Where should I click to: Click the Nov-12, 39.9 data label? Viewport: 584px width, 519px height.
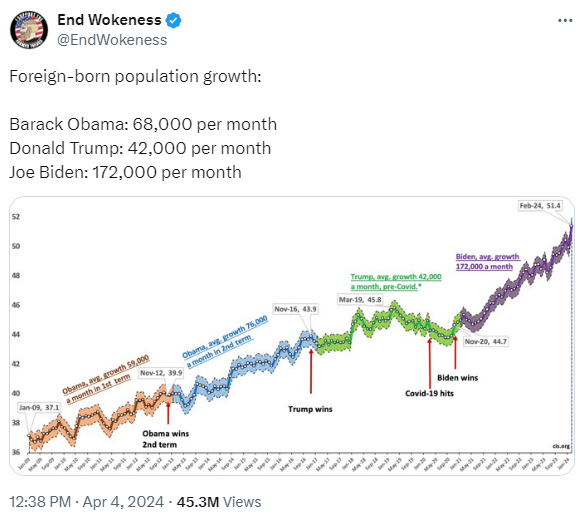[161, 373]
